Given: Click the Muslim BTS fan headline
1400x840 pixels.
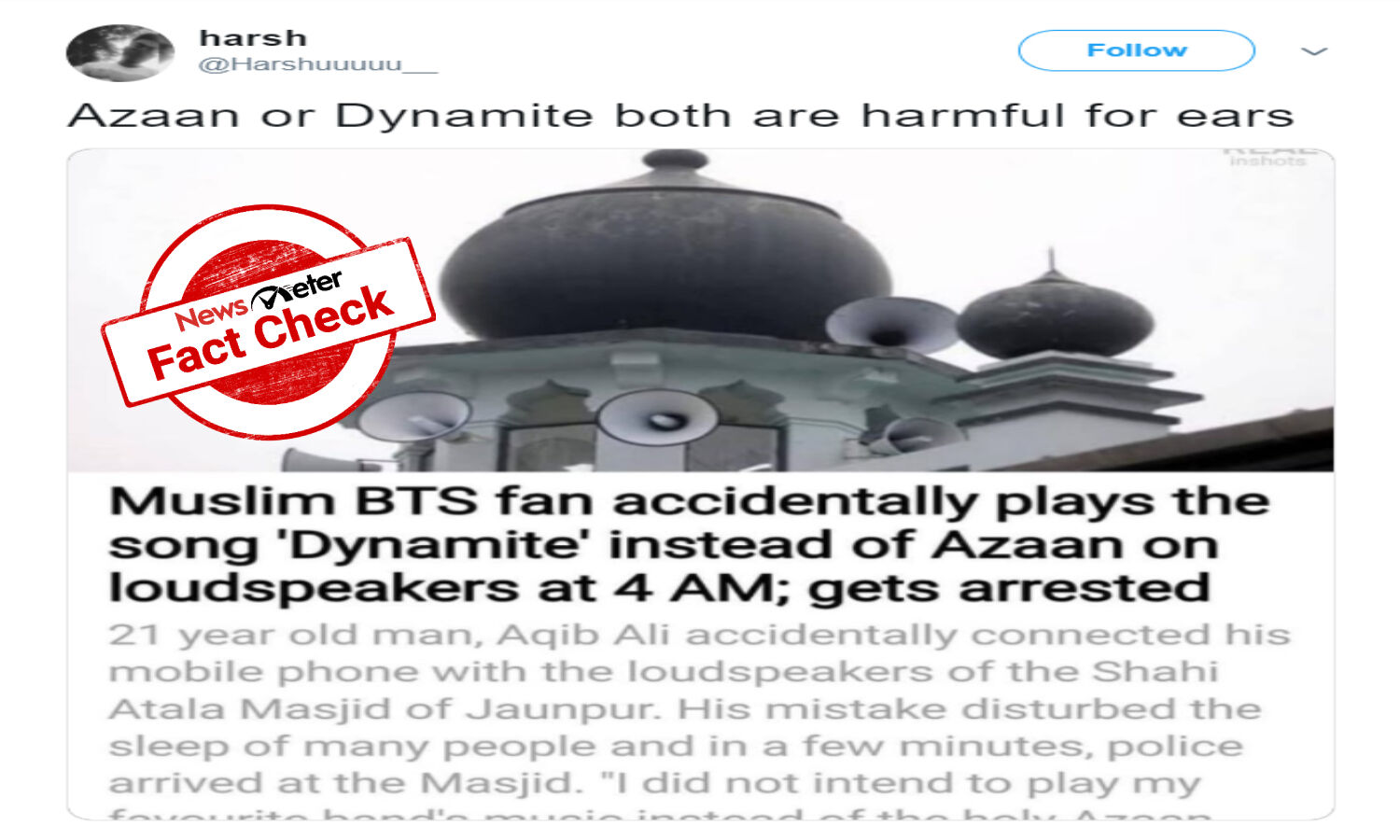Looking at the screenshot, I should pos(689,544).
